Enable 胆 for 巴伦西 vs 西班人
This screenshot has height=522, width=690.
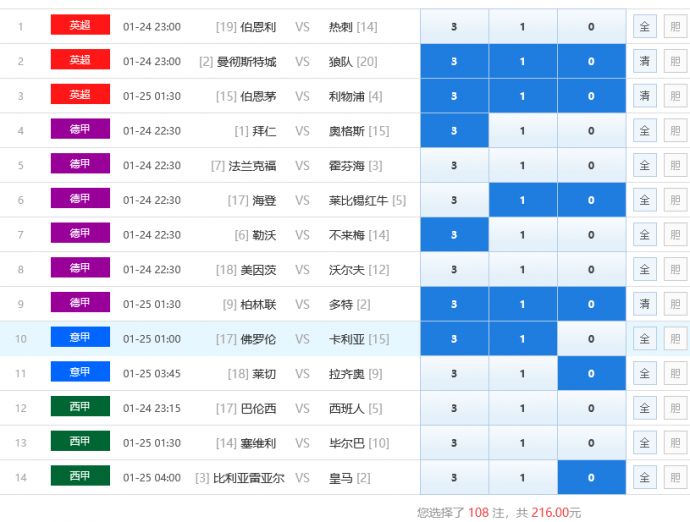point(675,408)
